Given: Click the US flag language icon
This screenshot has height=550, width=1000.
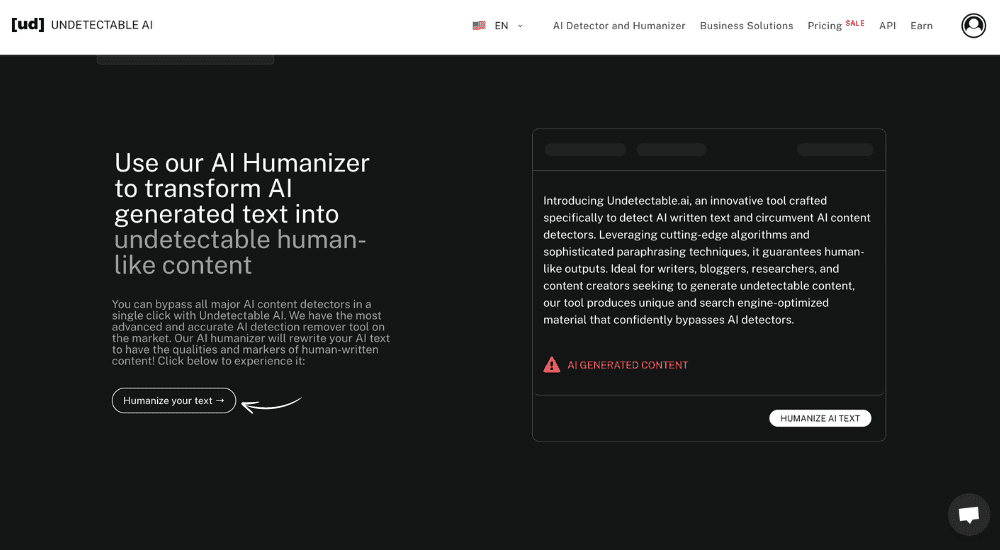Looking at the screenshot, I should 479,26.
